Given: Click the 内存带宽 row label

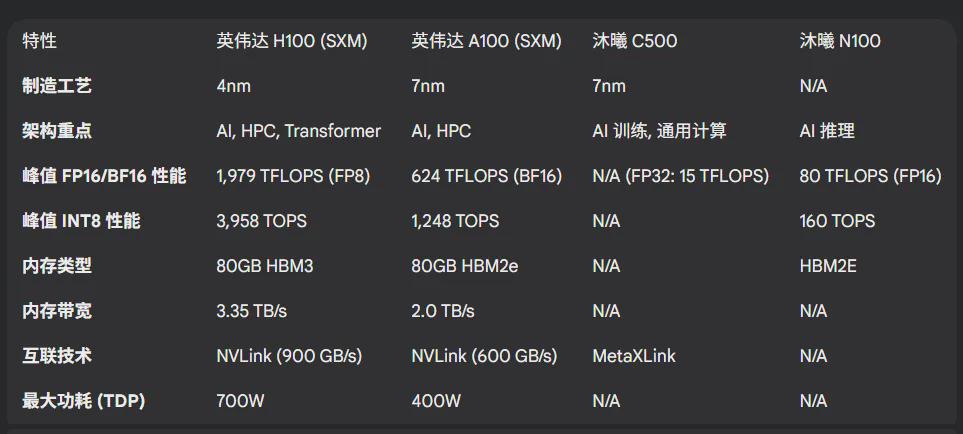Looking at the screenshot, I should pos(57,311).
